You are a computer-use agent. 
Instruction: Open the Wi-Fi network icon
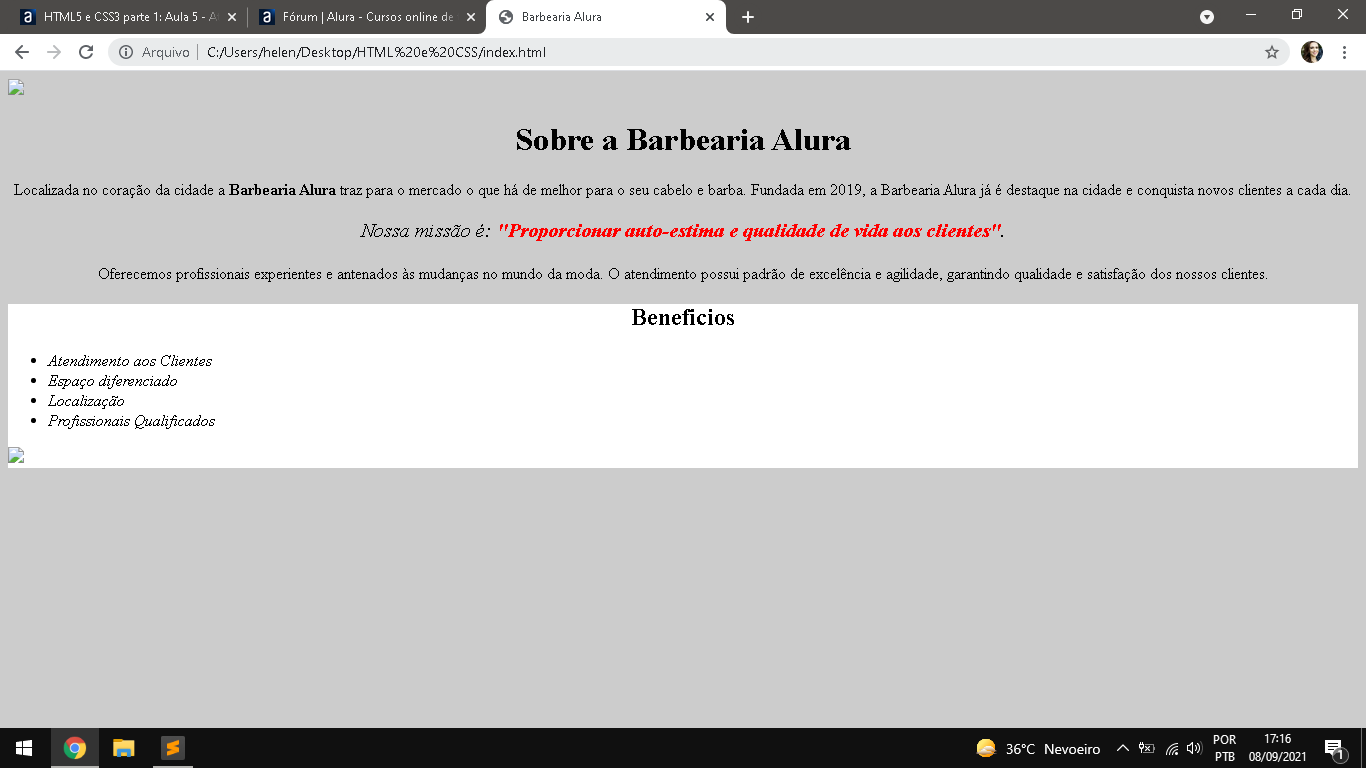[1172, 748]
